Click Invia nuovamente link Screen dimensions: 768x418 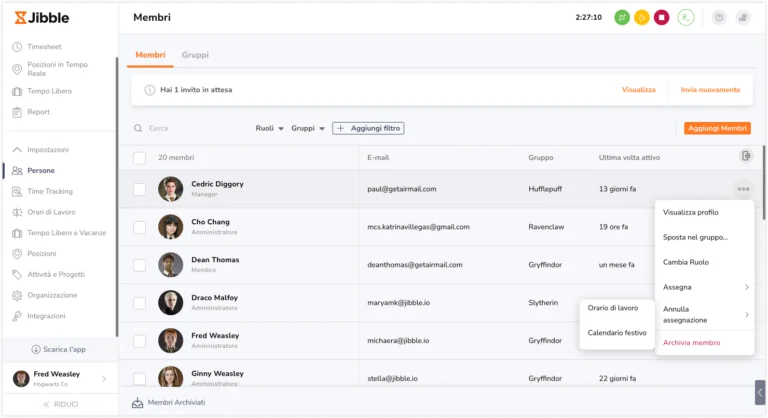pyautogui.click(x=710, y=90)
